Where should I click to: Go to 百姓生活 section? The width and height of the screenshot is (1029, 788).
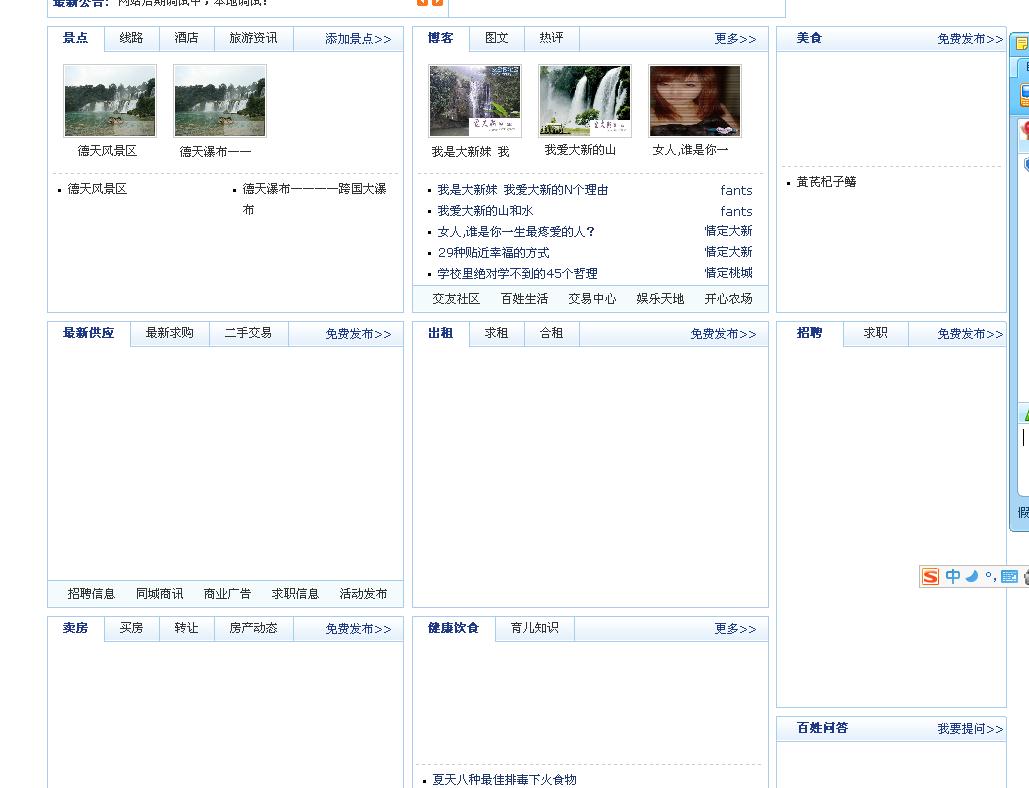524,299
